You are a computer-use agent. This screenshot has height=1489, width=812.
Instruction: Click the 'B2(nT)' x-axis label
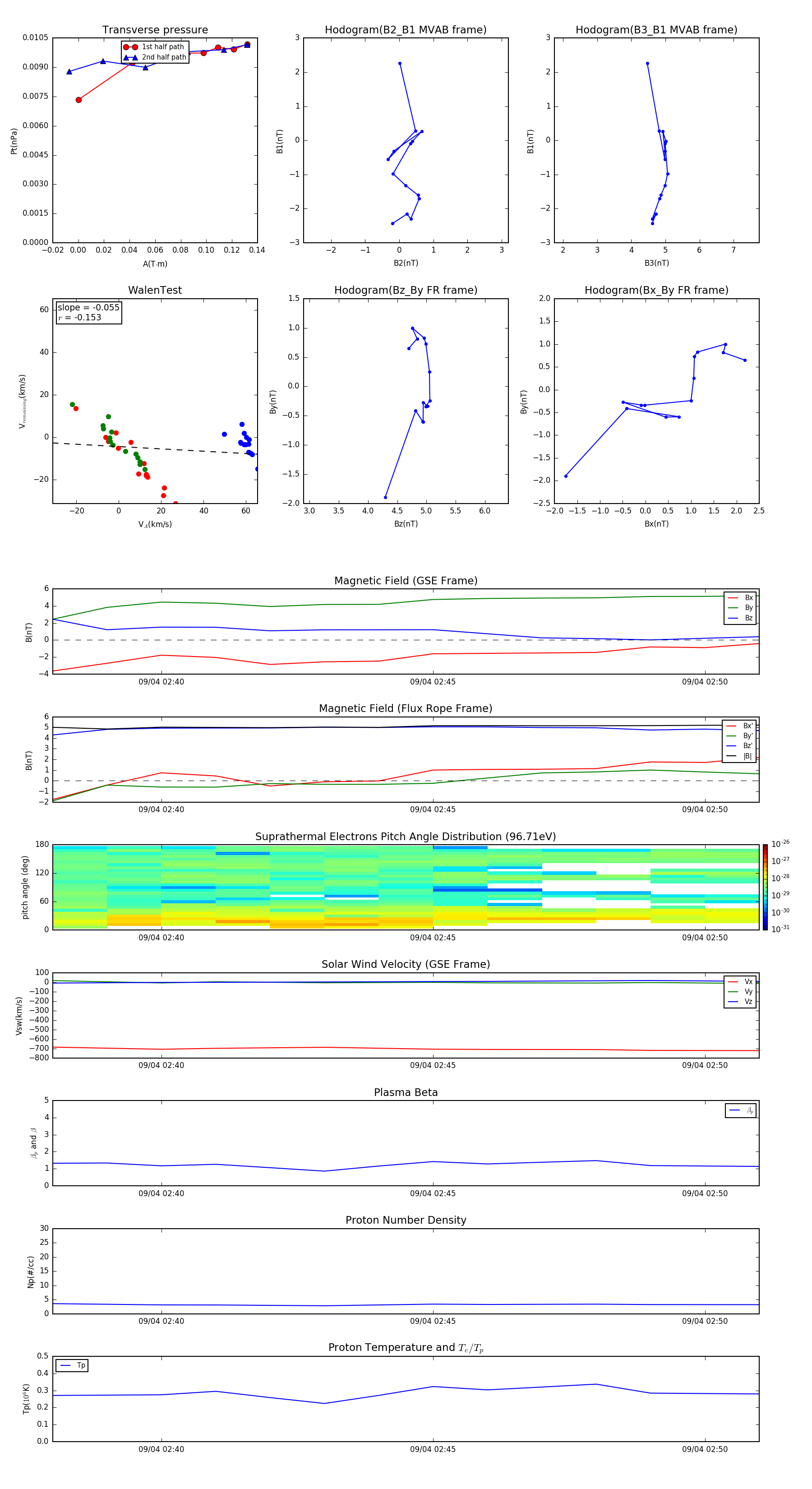[x=406, y=263]
